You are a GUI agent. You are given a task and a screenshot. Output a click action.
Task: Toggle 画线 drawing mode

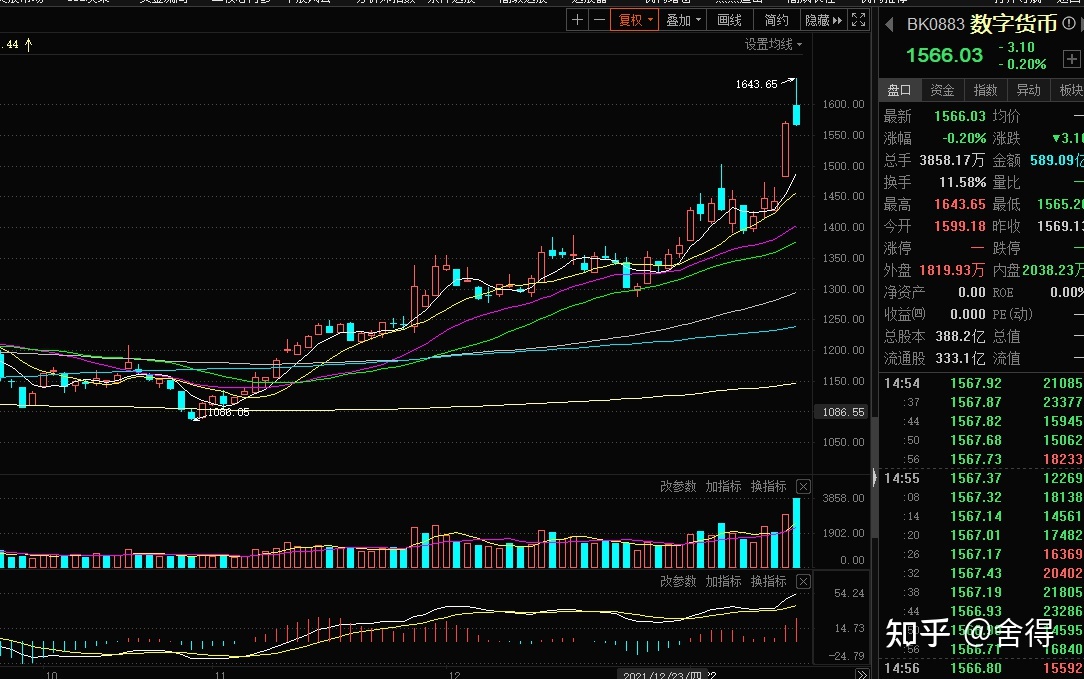coord(730,19)
